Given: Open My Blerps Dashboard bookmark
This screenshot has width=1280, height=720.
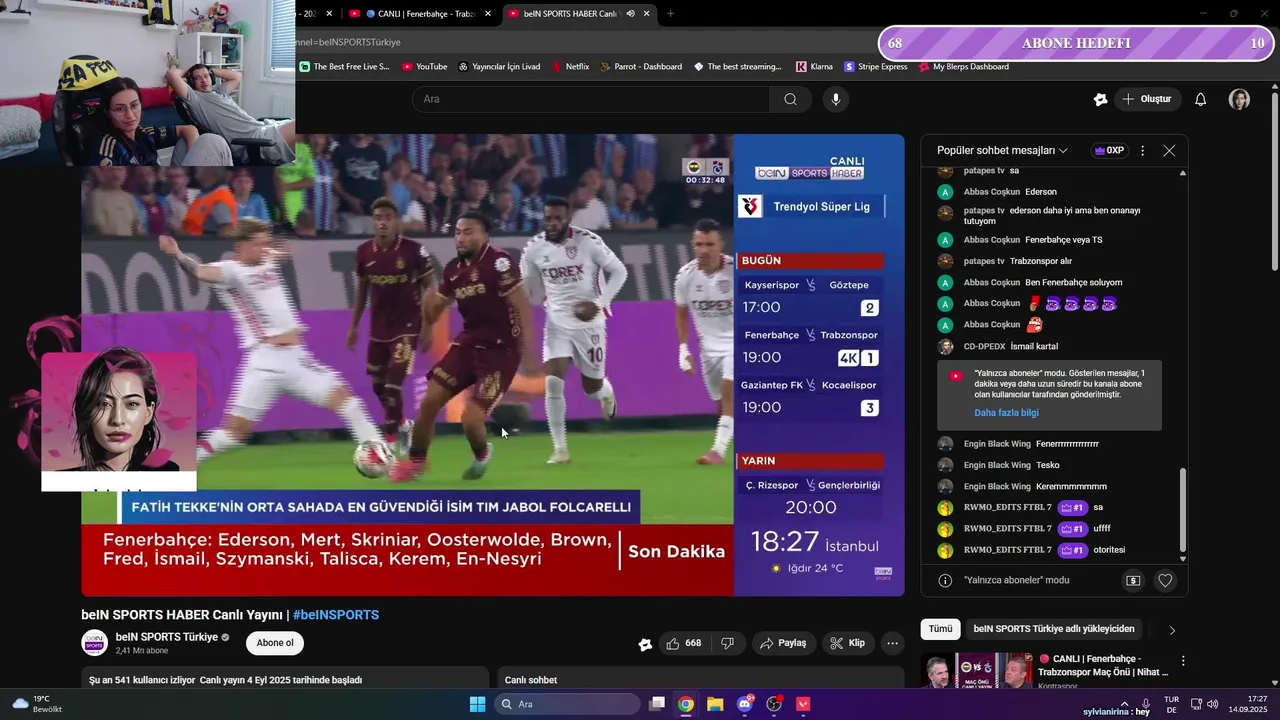Looking at the screenshot, I should [x=962, y=67].
